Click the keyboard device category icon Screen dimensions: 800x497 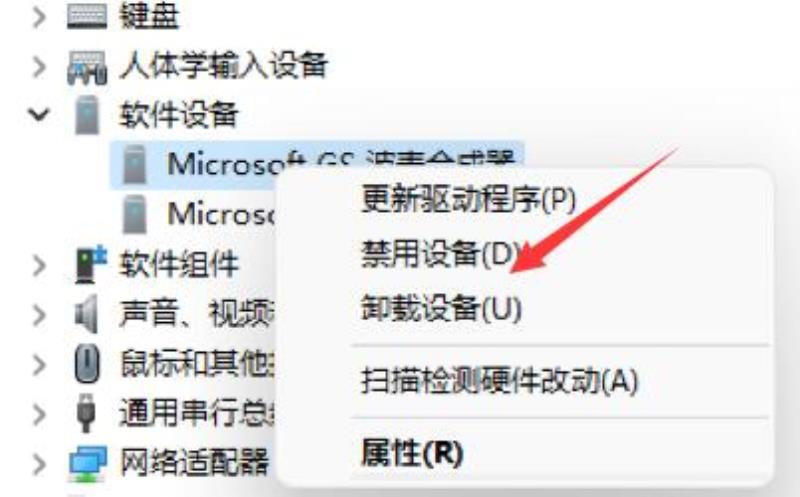87,15
